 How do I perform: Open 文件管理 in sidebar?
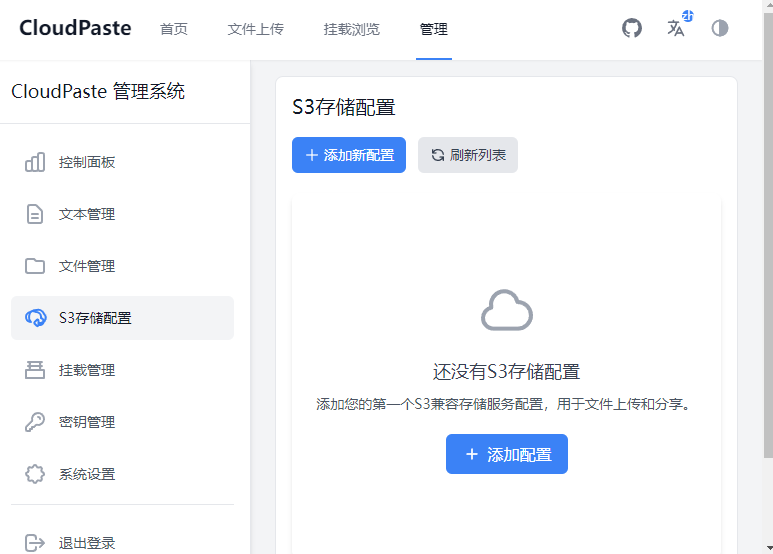(122, 266)
